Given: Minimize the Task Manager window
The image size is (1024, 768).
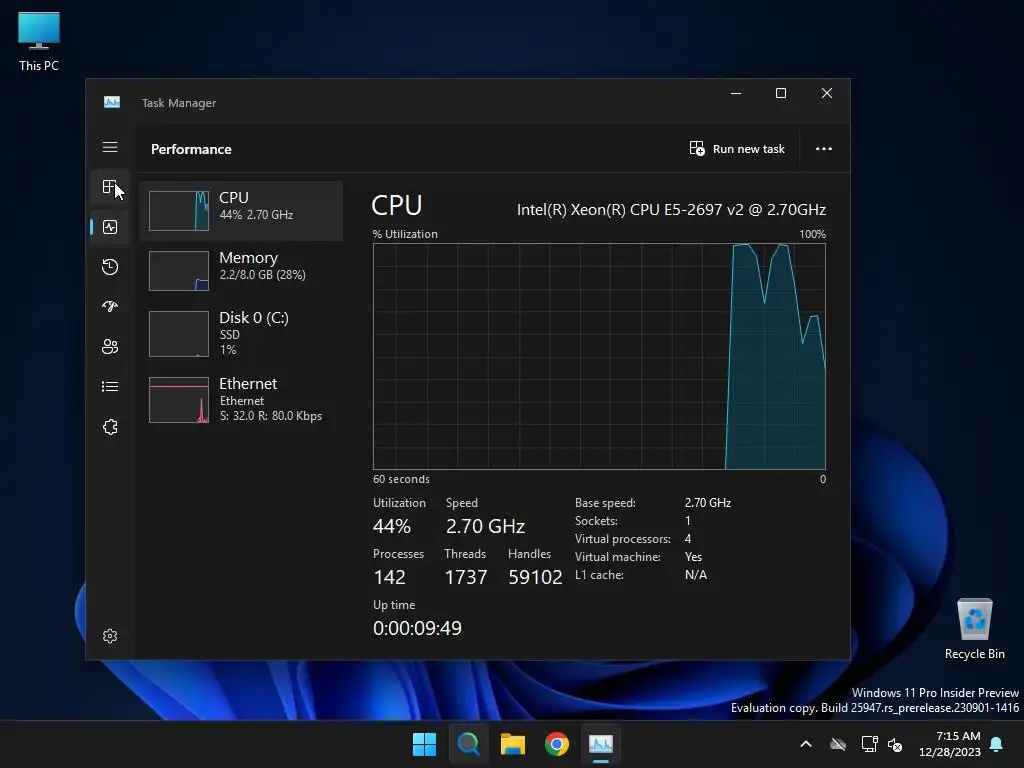Looking at the screenshot, I should coord(736,93).
